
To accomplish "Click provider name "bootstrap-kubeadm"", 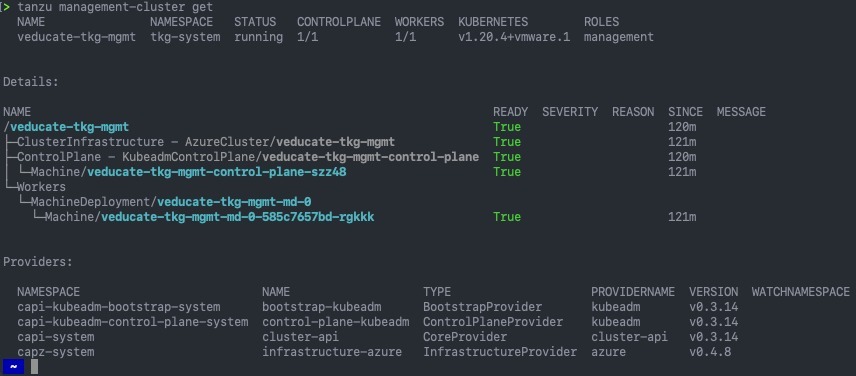I will pyautogui.click(x=322, y=307).
